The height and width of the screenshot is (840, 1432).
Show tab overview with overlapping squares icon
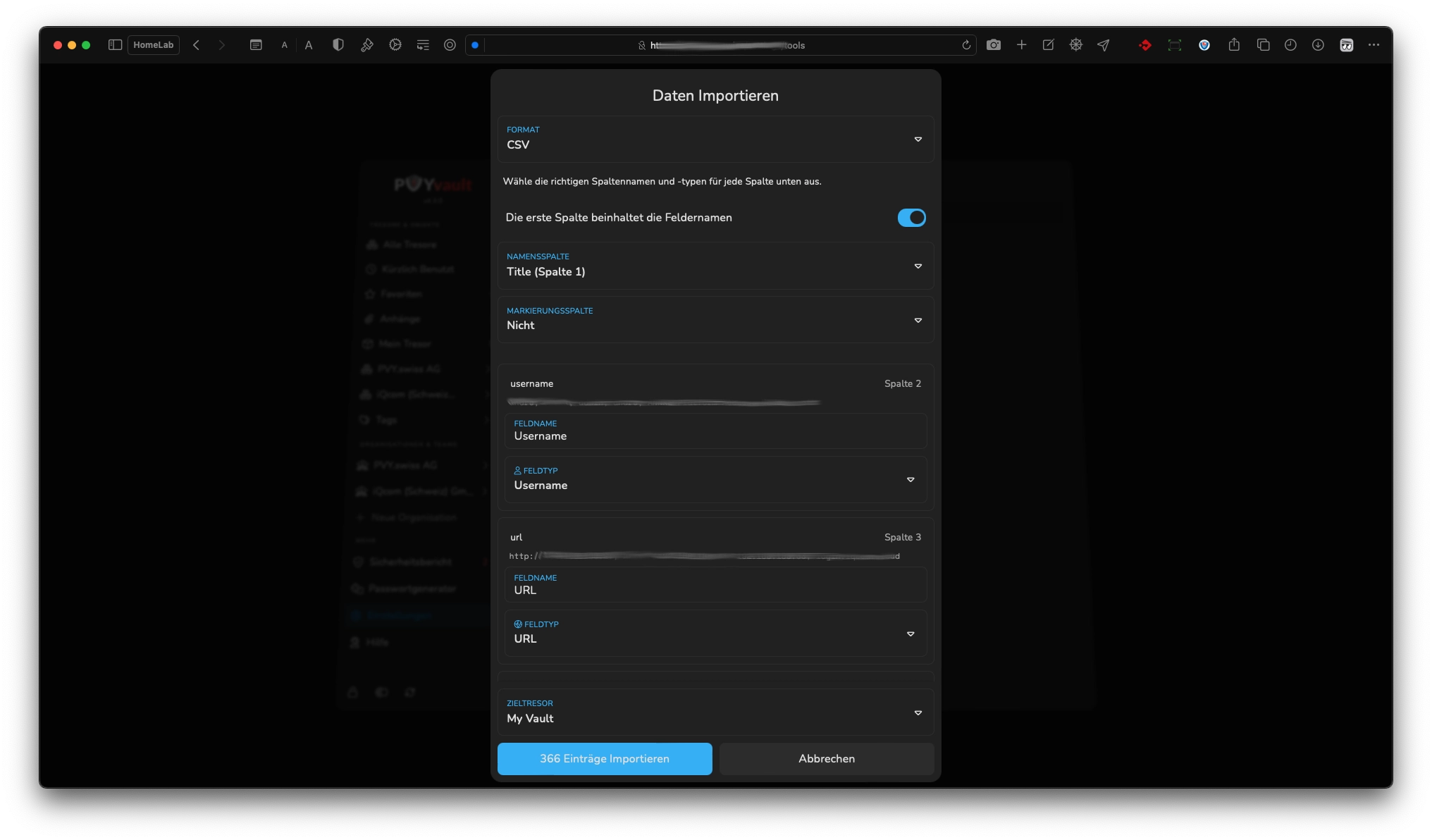[1263, 45]
